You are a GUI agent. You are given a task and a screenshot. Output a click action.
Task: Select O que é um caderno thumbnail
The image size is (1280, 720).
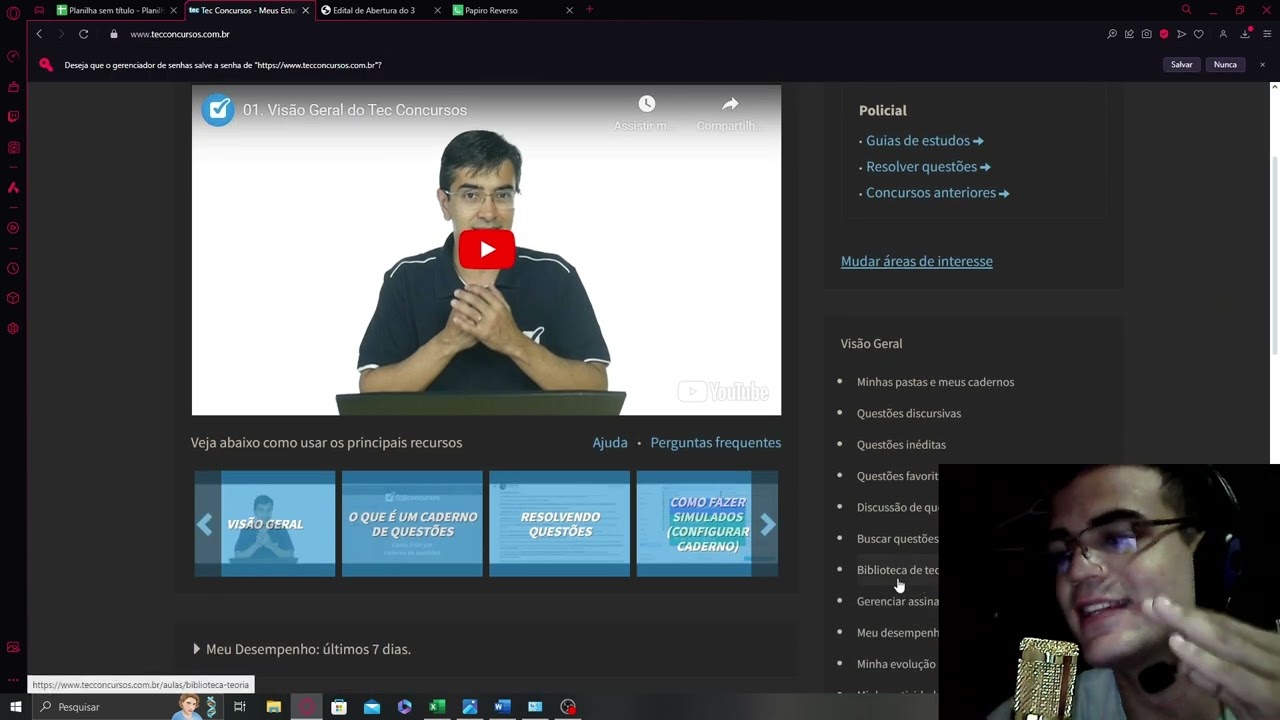tap(412, 524)
